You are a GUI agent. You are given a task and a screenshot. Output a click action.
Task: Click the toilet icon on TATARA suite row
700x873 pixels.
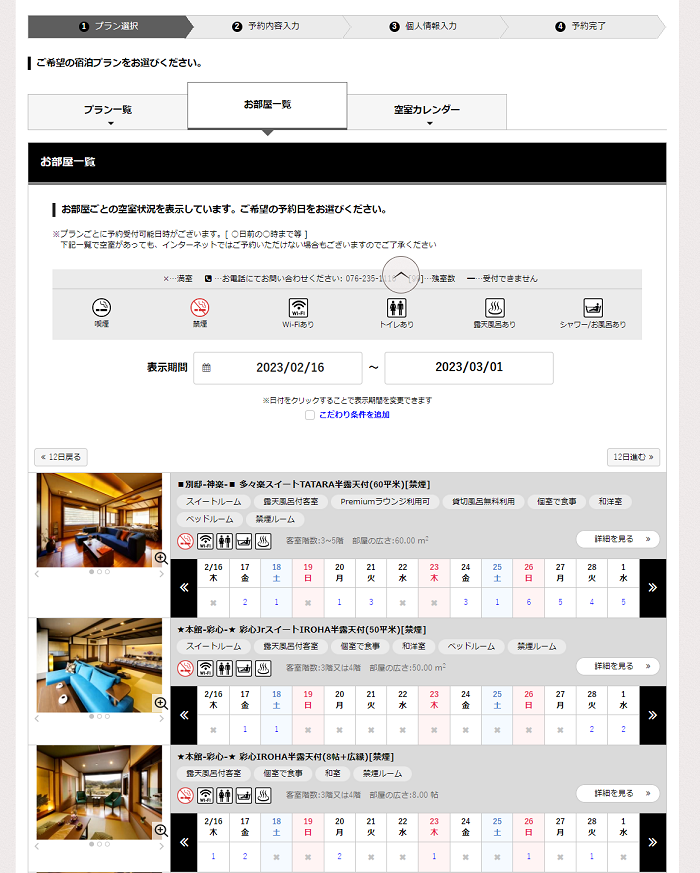tap(224, 541)
